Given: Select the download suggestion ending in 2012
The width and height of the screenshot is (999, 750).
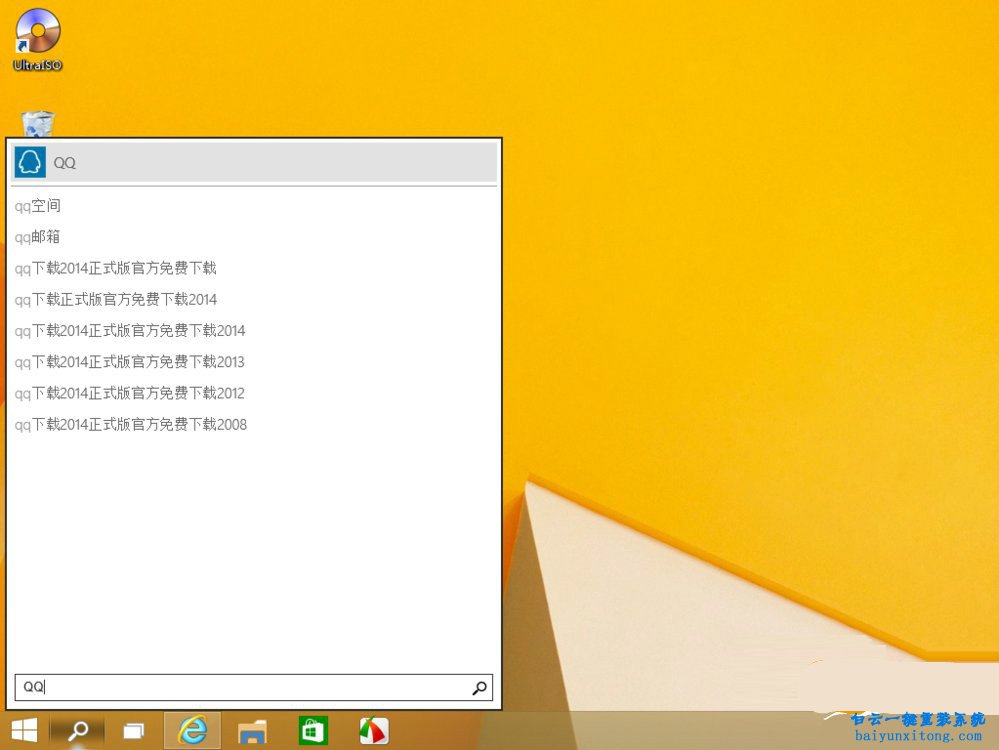Looking at the screenshot, I should point(130,393).
